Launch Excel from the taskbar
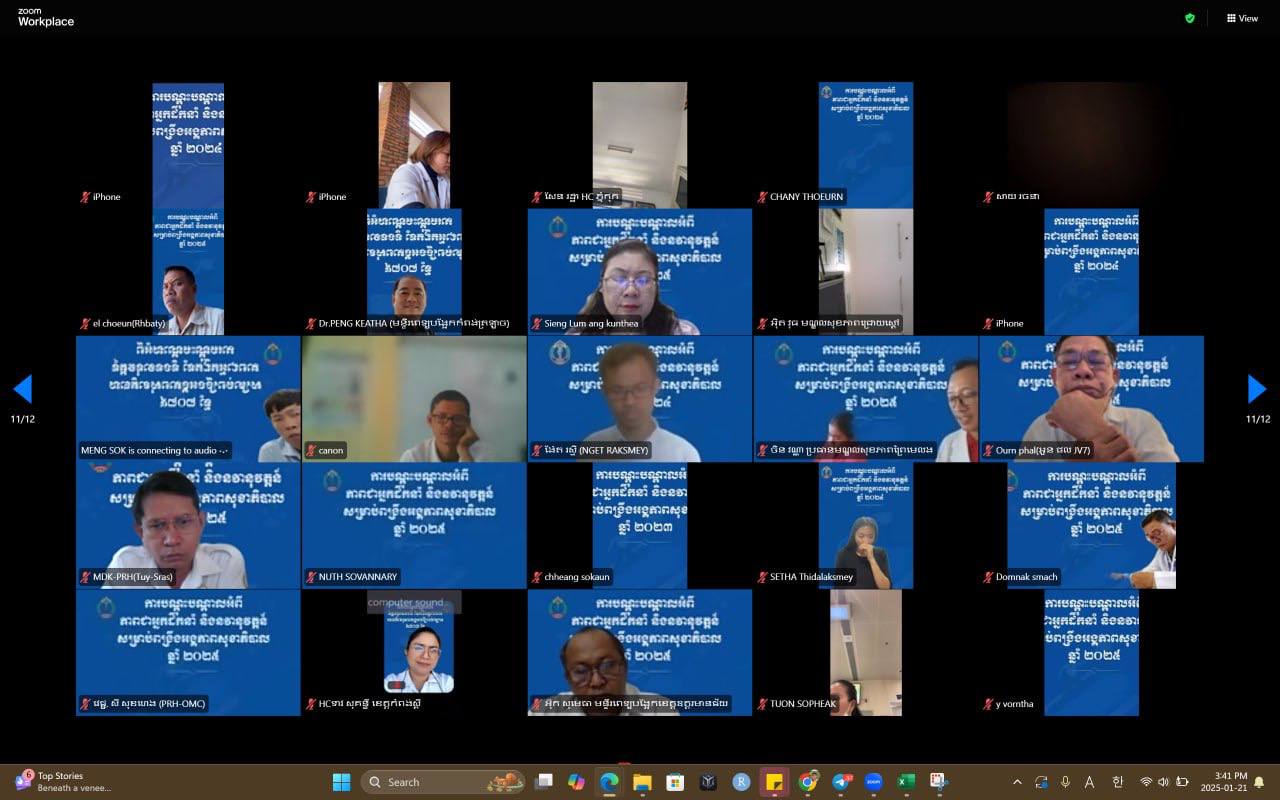The width and height of the screenshot is (1280, 800). click(906, 782)
